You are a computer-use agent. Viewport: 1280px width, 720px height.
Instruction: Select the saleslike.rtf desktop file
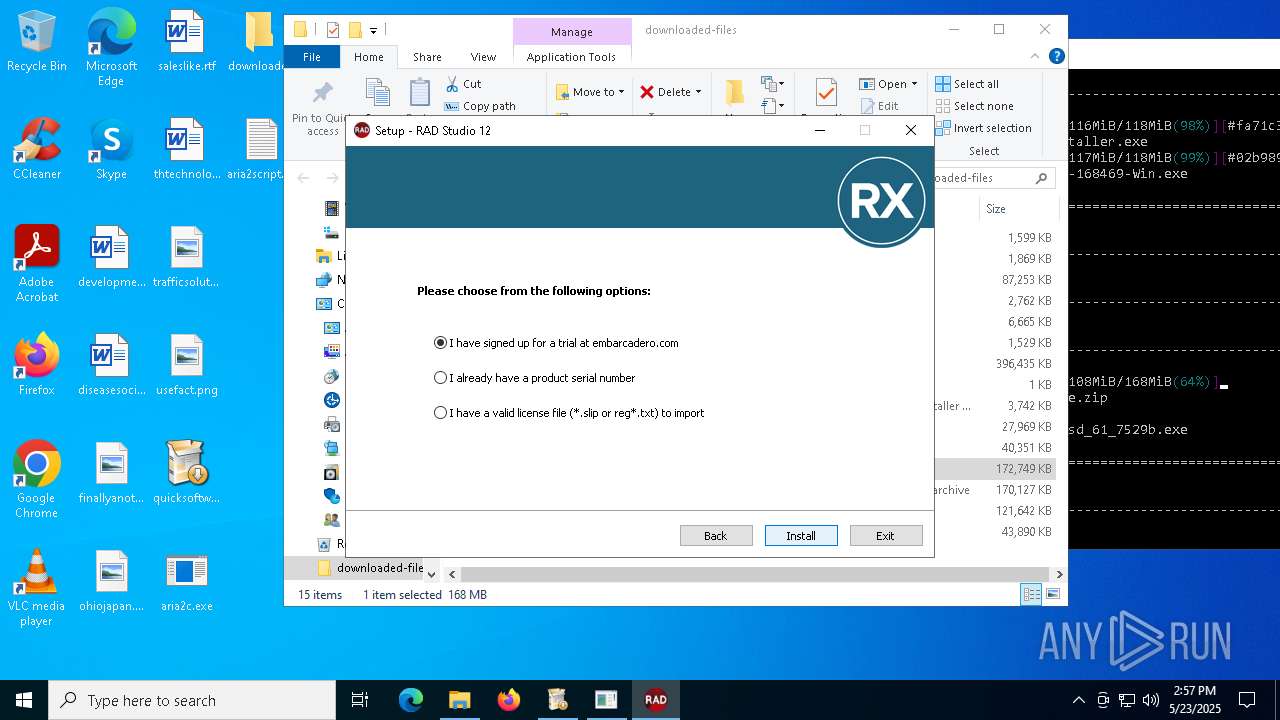[x=186, y=42]
